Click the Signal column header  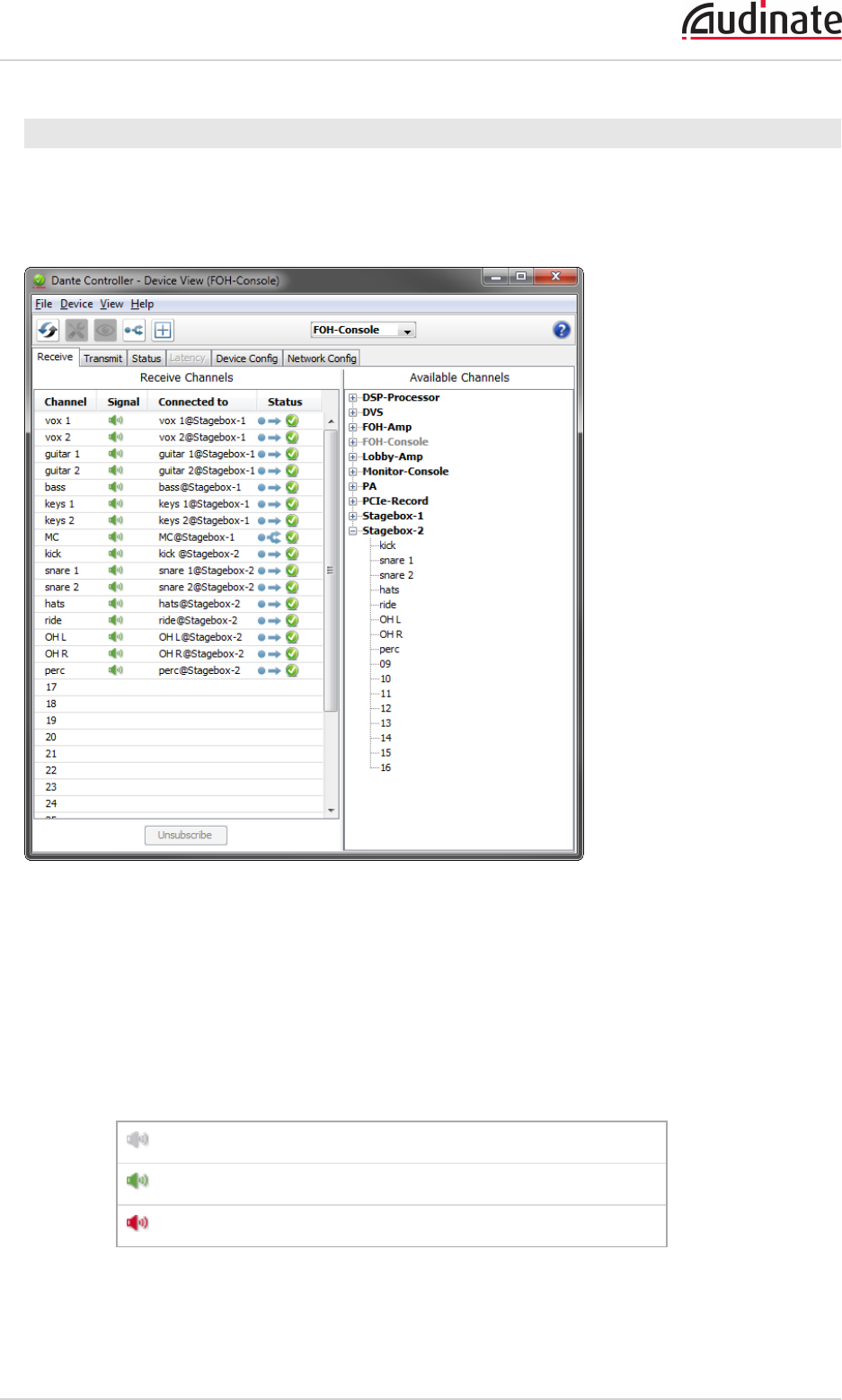coord(123,402)
